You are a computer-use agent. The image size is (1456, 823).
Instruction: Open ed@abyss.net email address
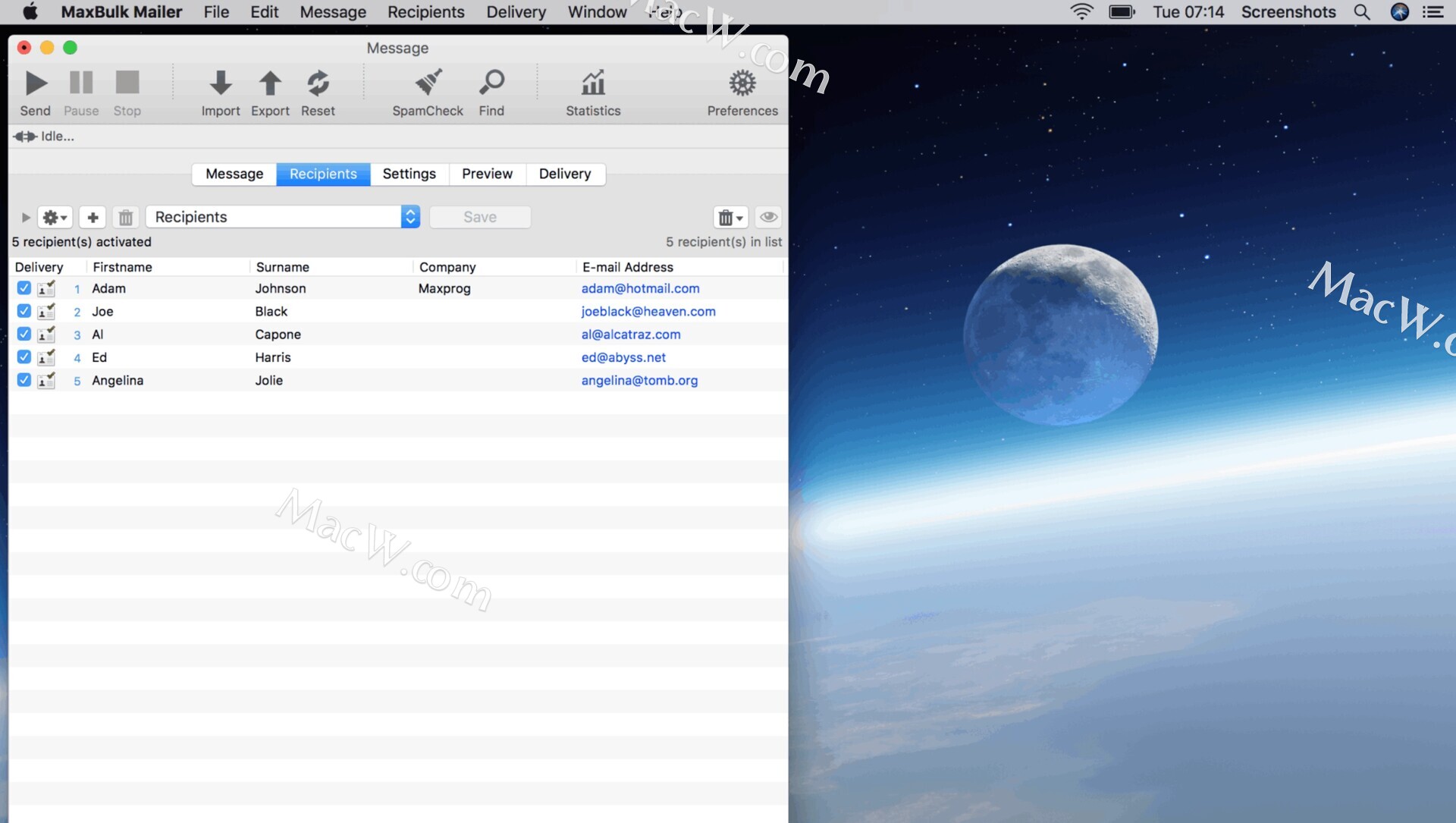pyautogui.click(x=623, y=357)
